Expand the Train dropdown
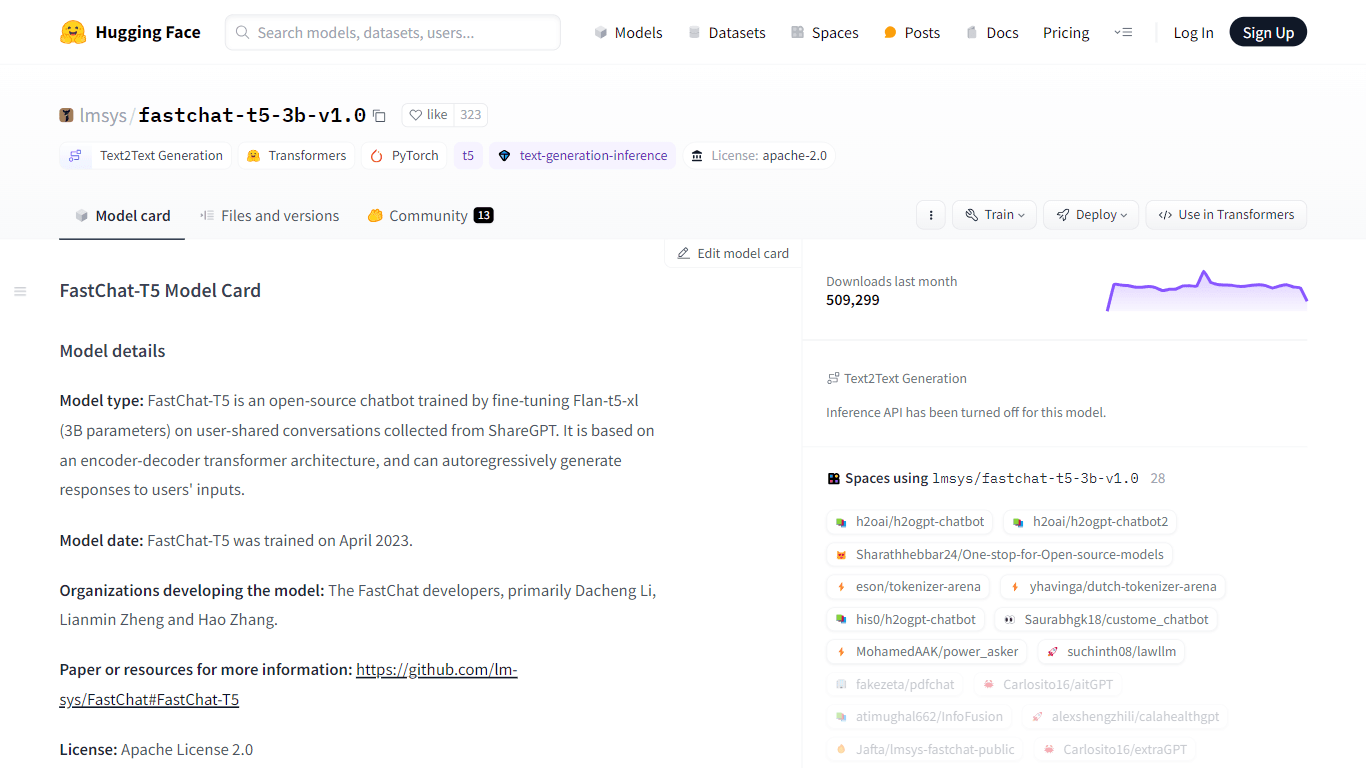The image size is (1366, 768). [x=994, y=215]
